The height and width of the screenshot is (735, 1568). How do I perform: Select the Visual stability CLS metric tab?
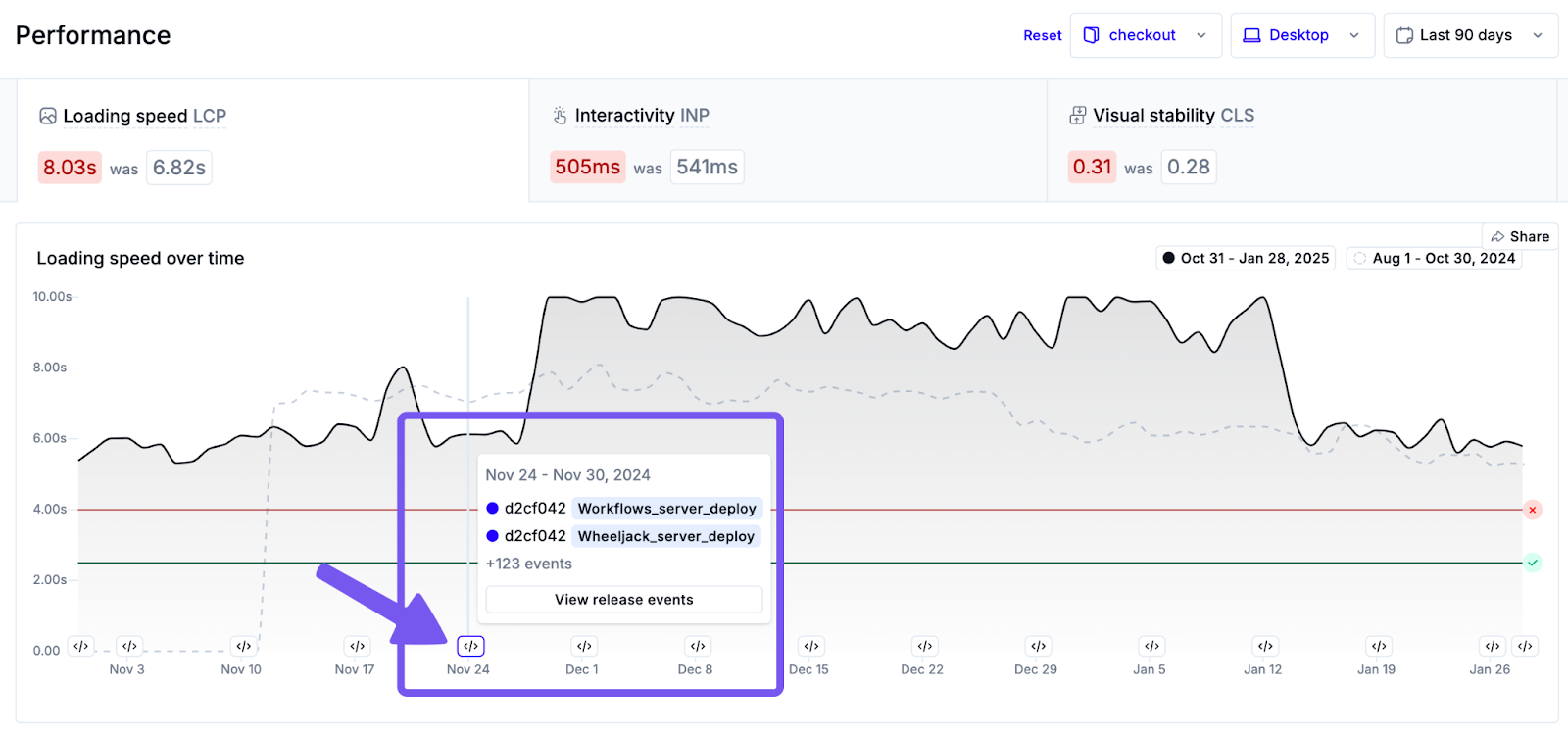[x=1301, y=140]
